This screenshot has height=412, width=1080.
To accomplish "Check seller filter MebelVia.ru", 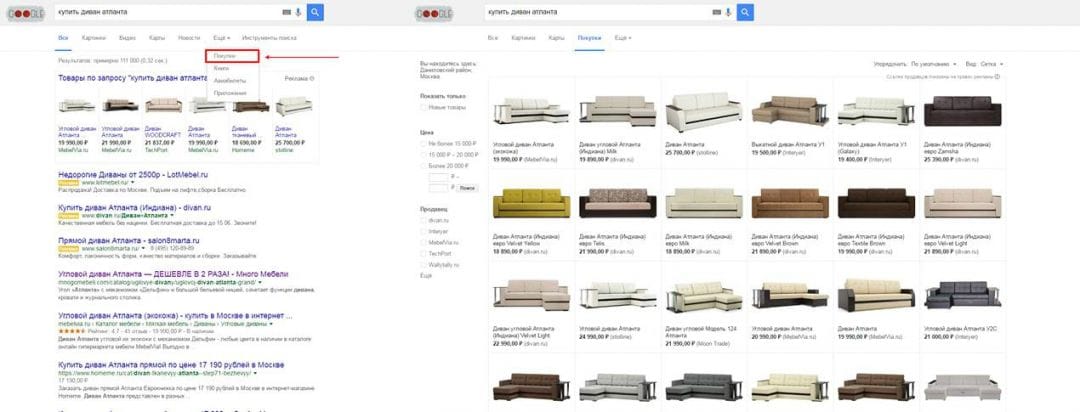I will (x=424, y=243).
